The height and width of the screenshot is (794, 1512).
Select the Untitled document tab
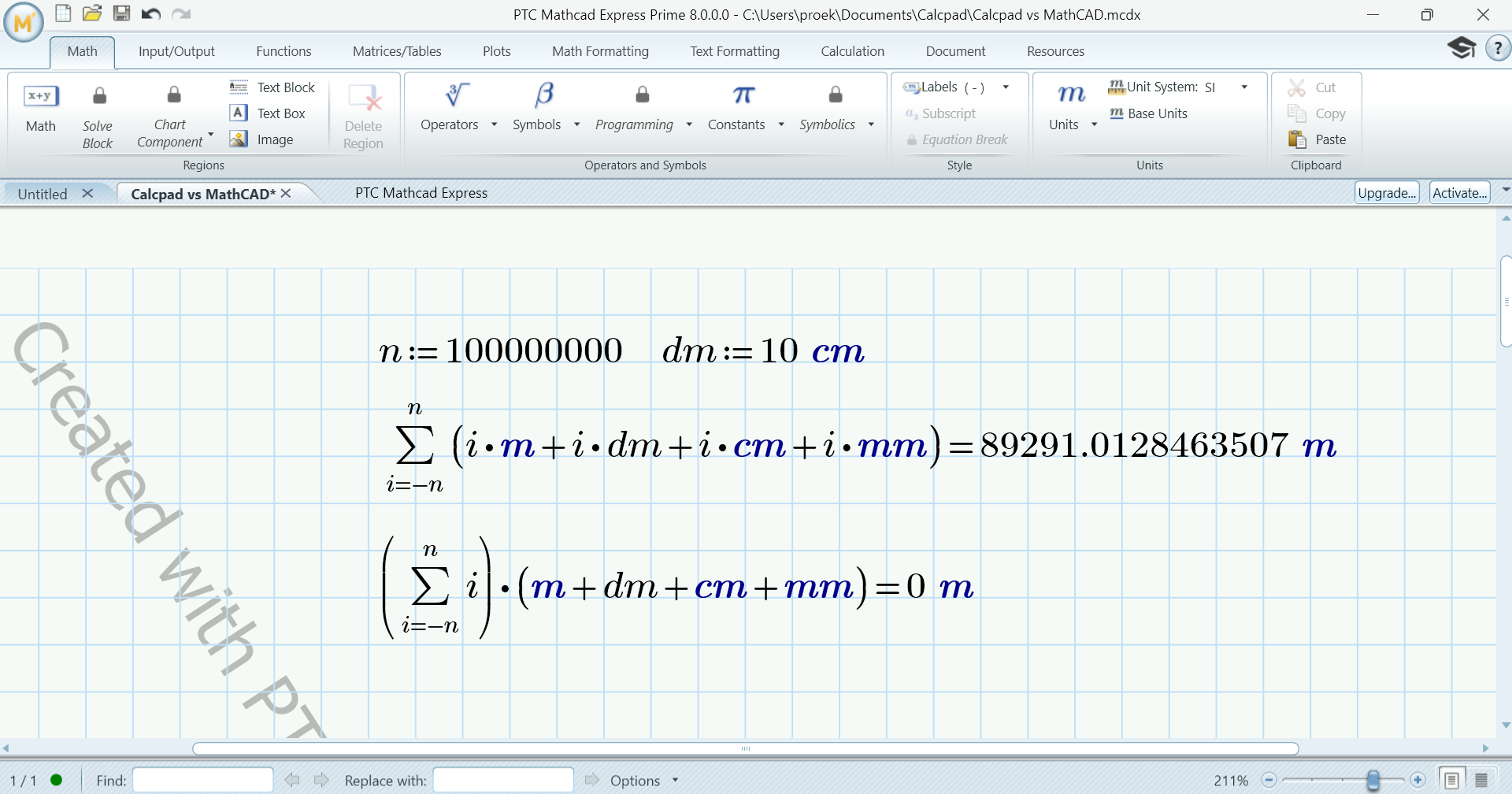pos(43,193)
